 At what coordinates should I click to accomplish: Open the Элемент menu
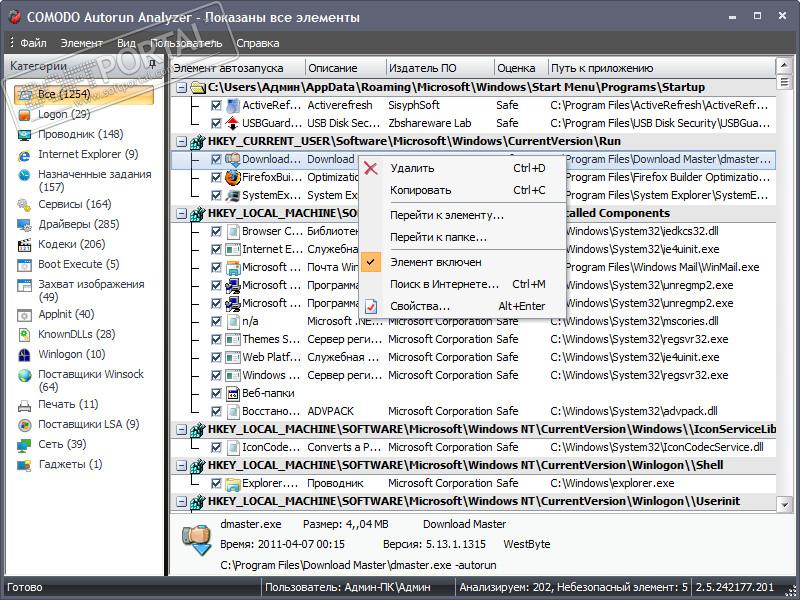(x=82, y=43)
